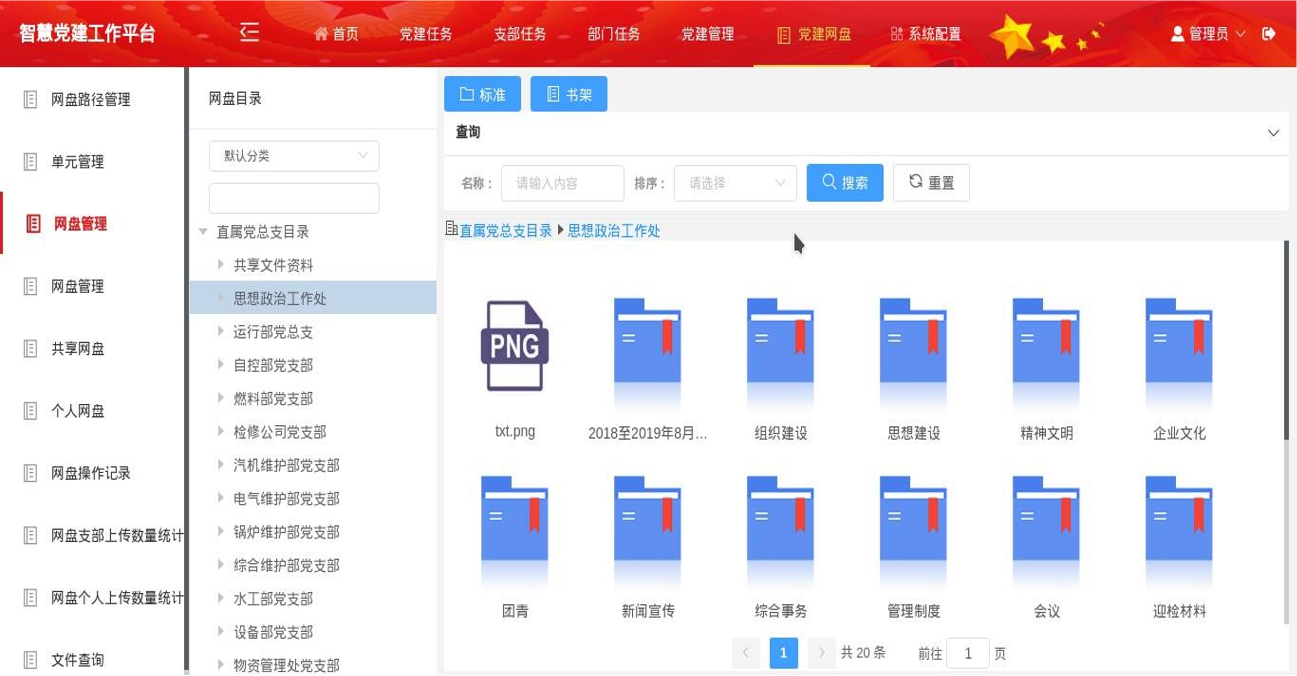Switch to 标准 standard view

[483, 94]
